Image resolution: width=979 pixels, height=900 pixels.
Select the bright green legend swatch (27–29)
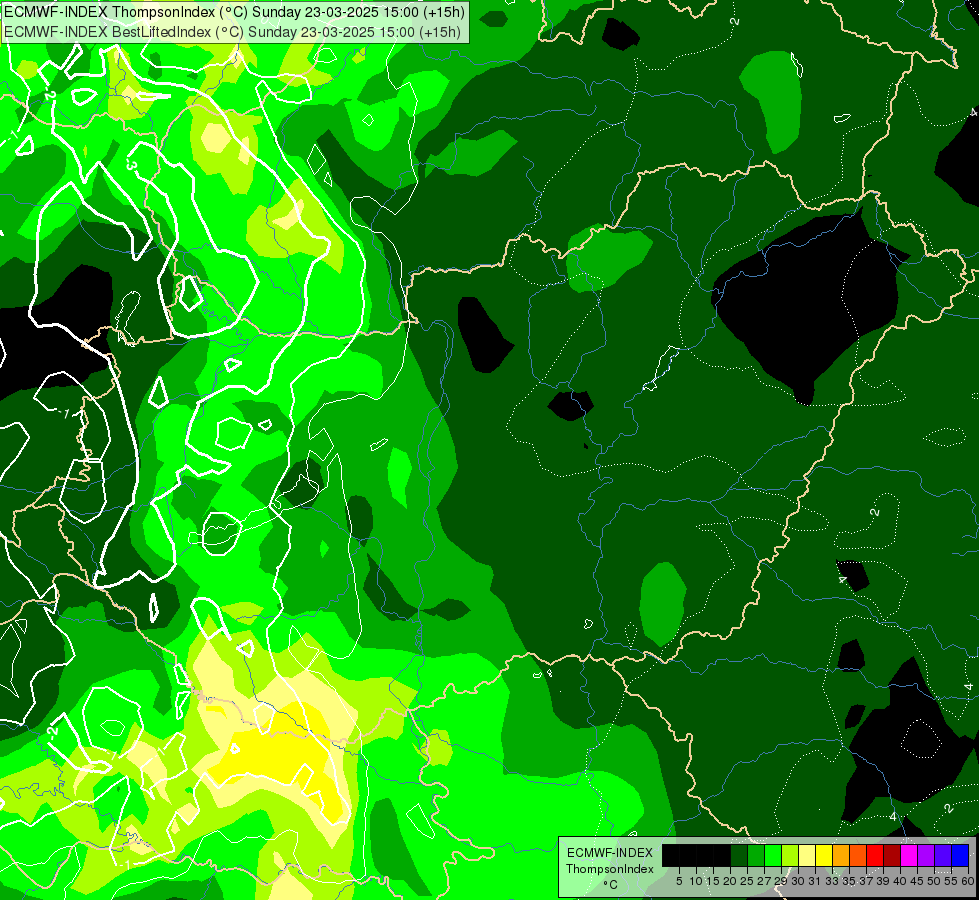(x=774, y=855)
